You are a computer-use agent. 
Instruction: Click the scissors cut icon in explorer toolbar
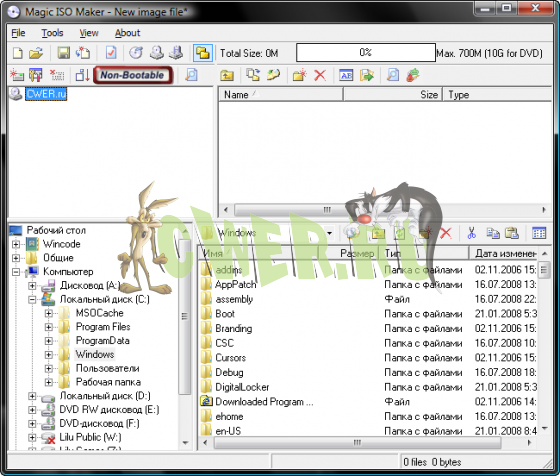tap(472, 233)
